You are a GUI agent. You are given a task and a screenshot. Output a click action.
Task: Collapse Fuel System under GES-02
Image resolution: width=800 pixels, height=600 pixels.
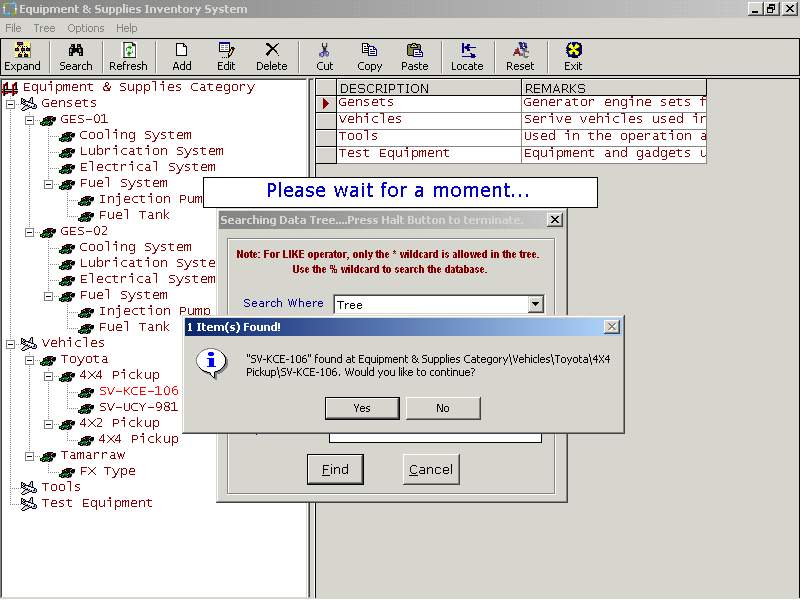pos(48,296)
